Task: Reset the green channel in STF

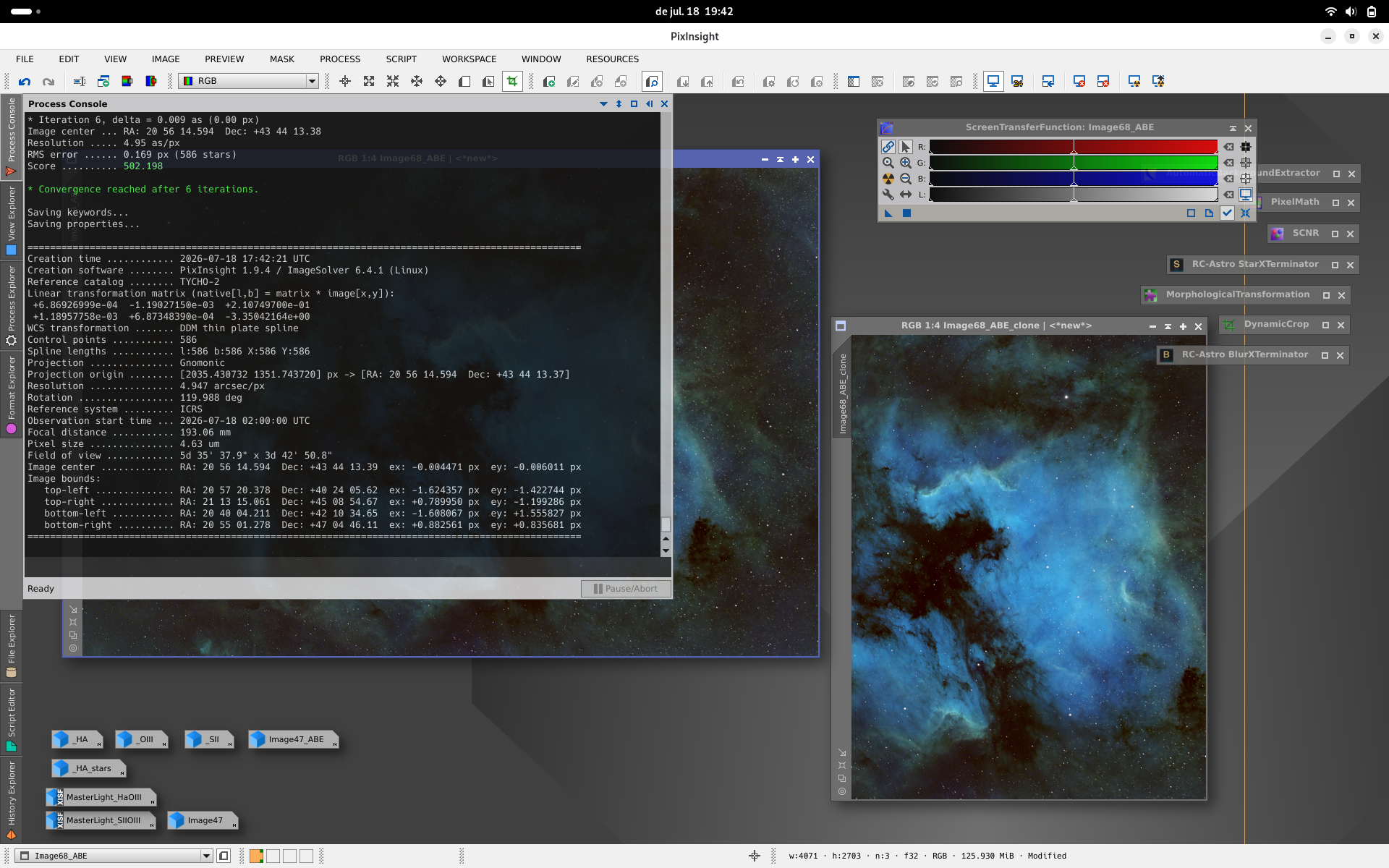Action: pyautogui.click(x=1228, y=163)
